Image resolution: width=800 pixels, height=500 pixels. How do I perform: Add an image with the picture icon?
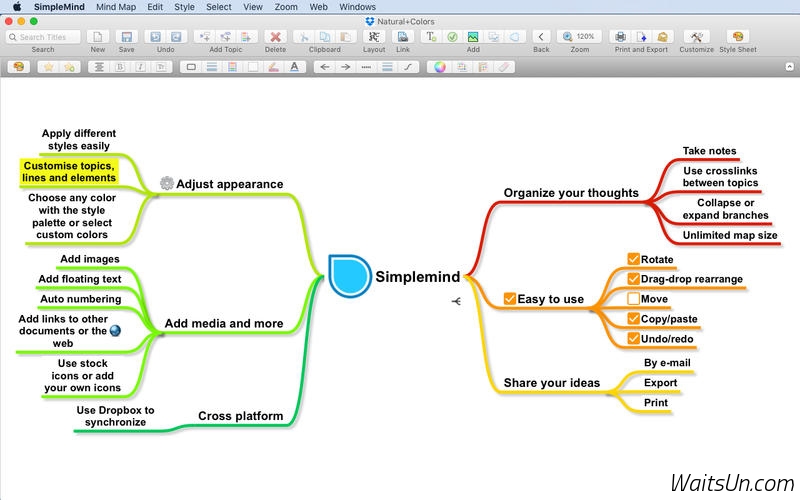pyautogui.click(x=473, y=37)
